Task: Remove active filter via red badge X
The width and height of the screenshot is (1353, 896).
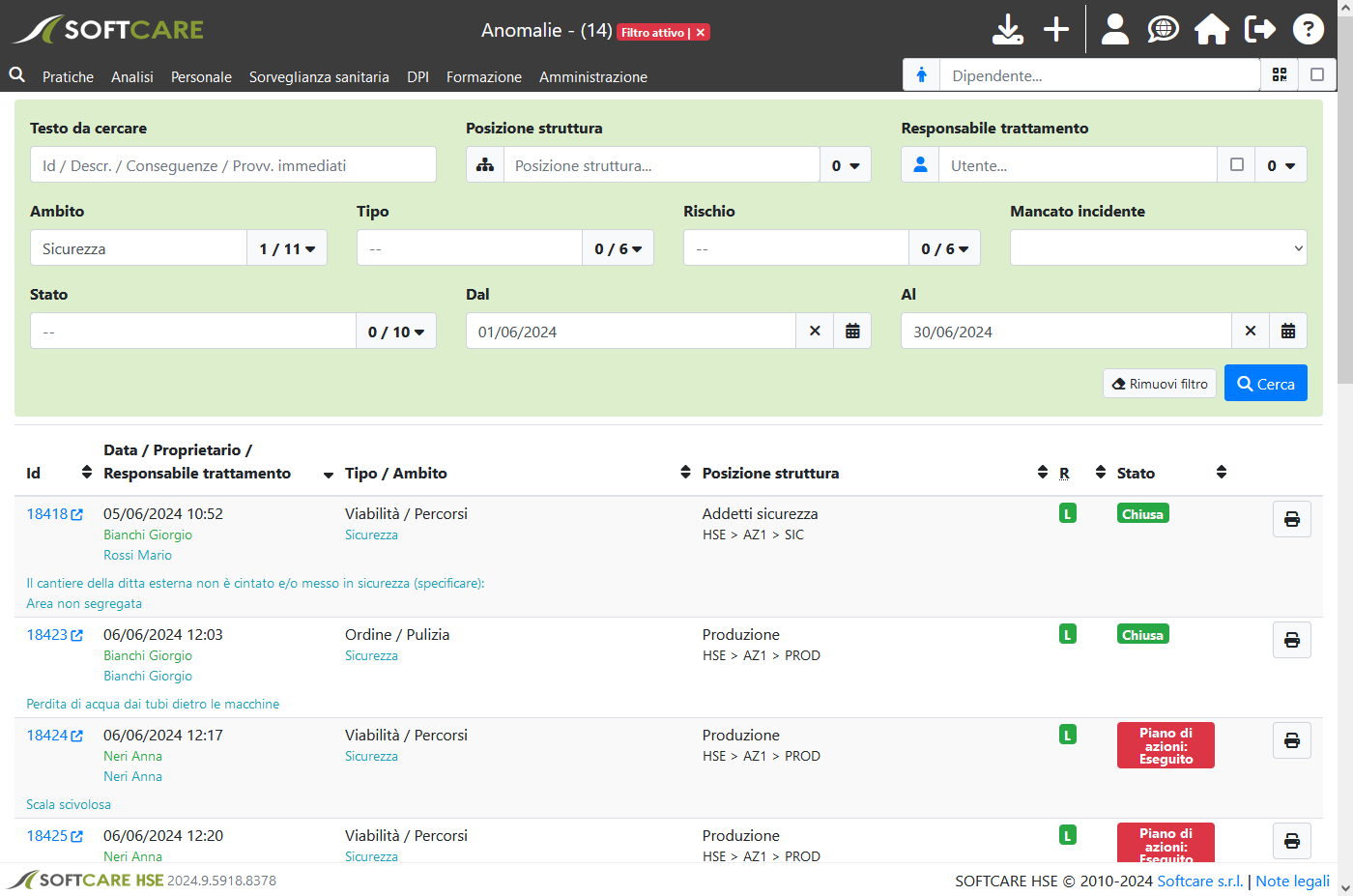Action: pos(701,33)
